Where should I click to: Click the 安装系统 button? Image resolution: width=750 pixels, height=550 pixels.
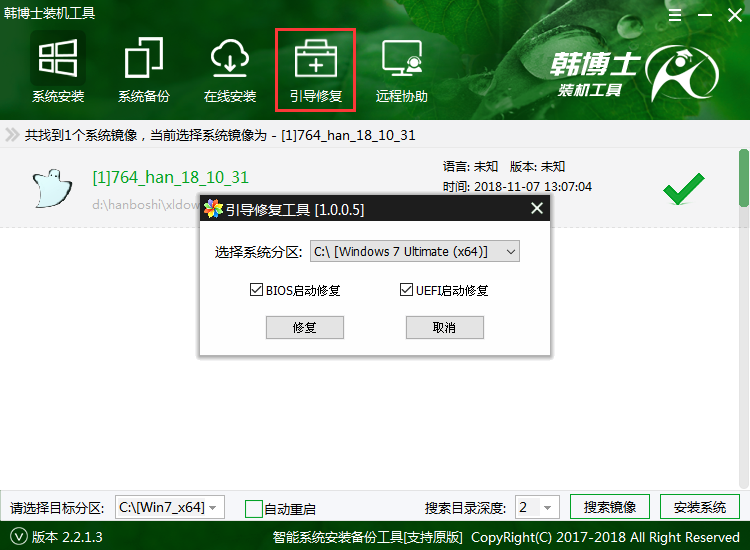[700, 506]
